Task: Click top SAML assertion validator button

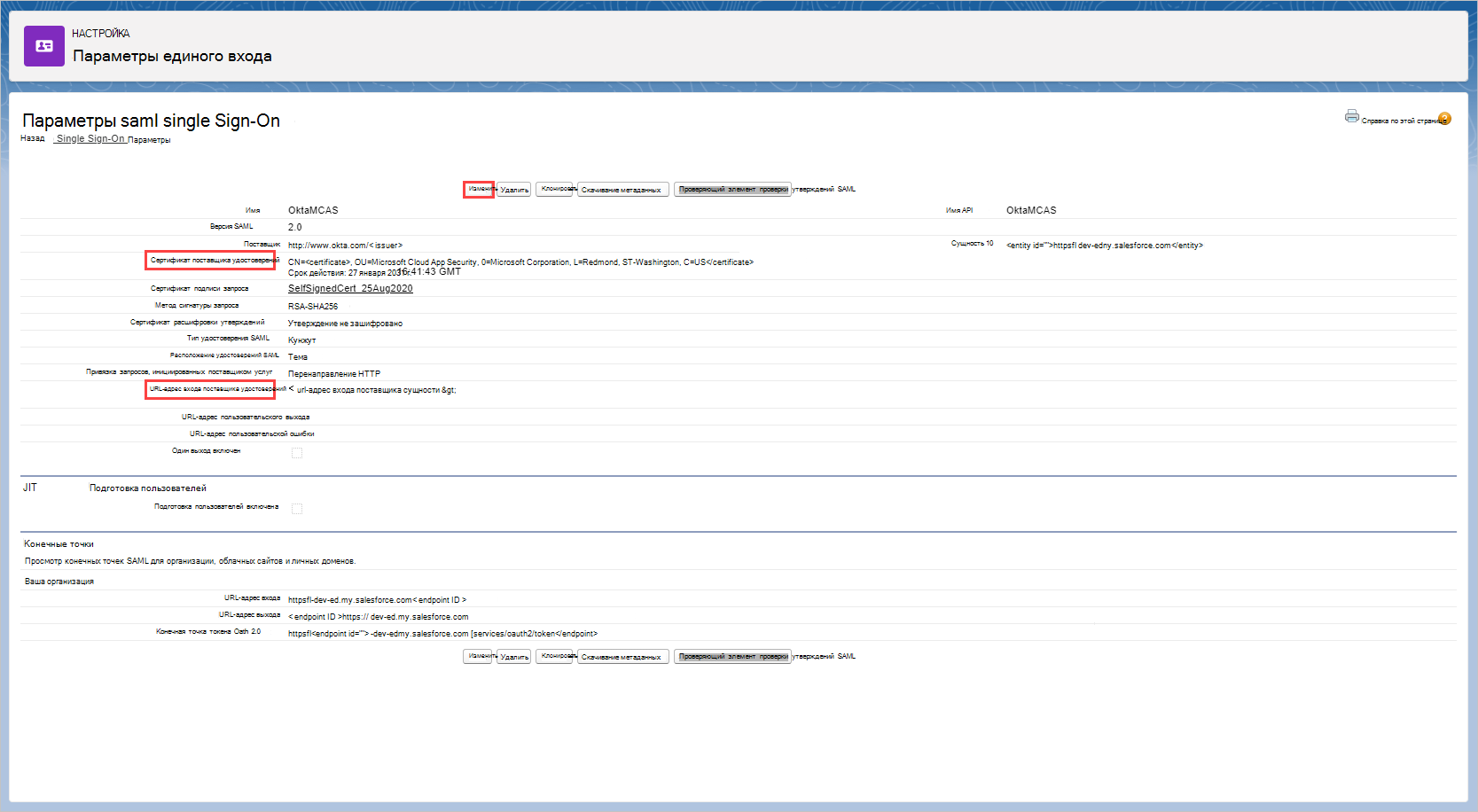Action: [732, 190]
